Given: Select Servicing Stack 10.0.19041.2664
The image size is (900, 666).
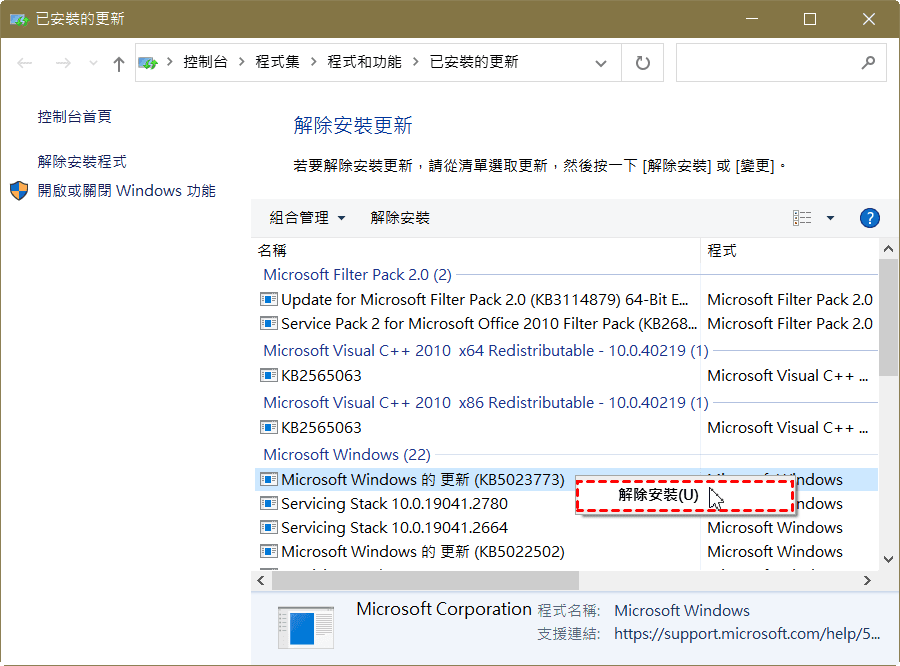Looking at the screenshot, I should click(x=394, y=528).
